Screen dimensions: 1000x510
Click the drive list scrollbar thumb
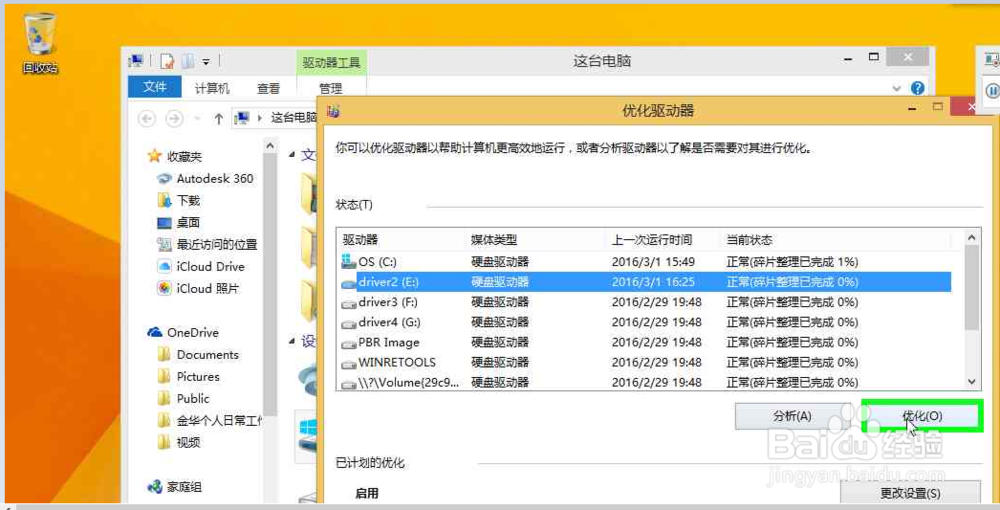click(971, 288)
